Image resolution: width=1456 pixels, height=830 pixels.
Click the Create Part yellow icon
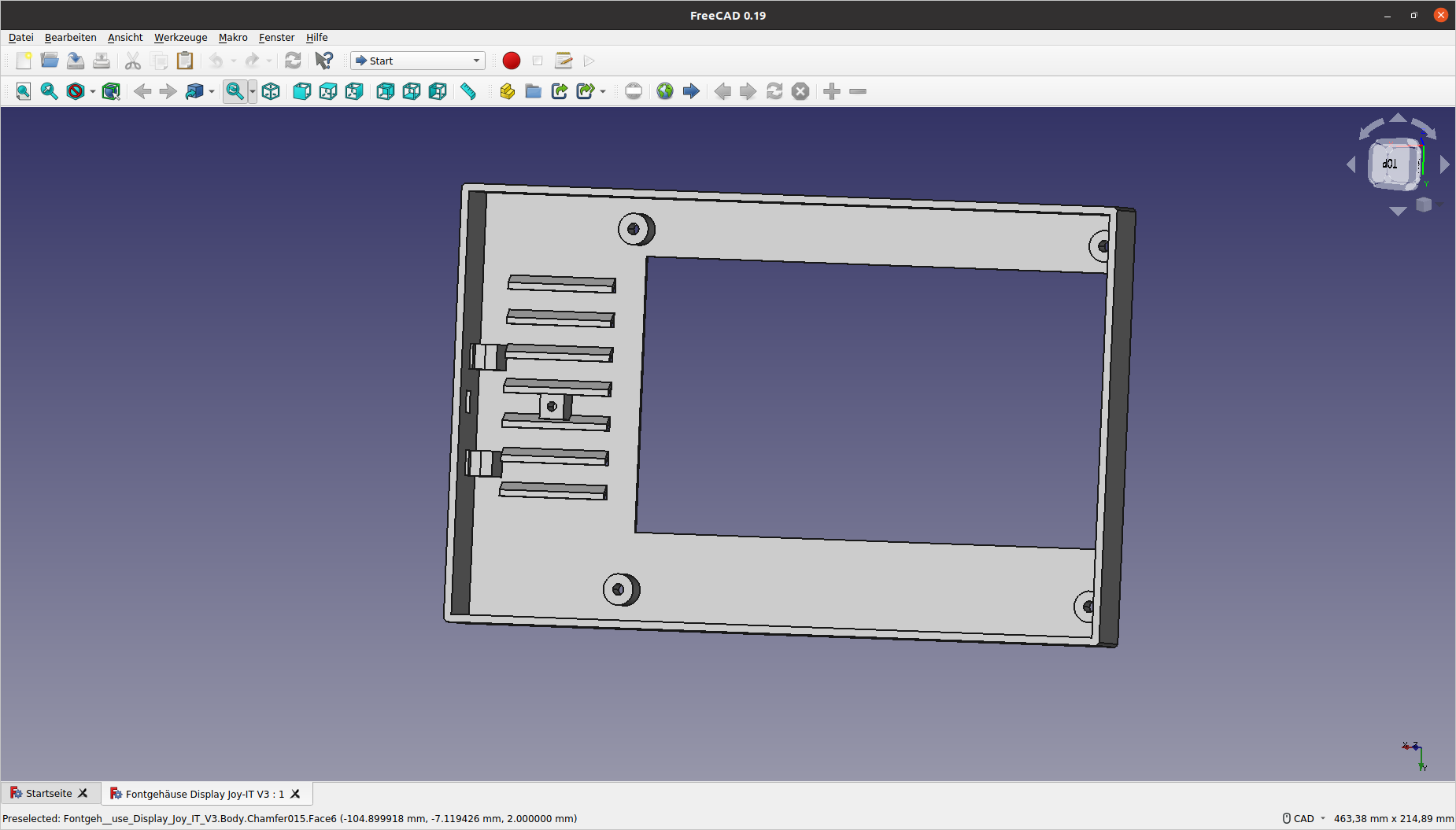coord(507,91)
